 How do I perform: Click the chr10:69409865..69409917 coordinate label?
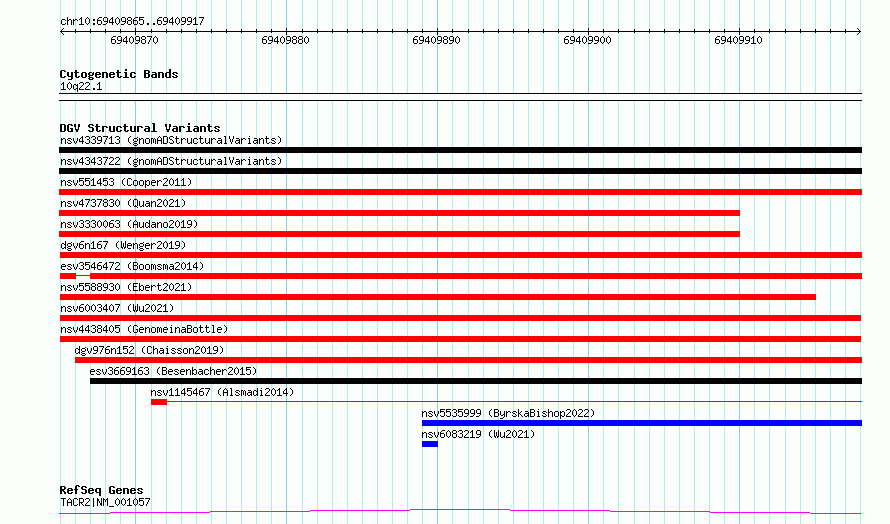click(x=132, y=21)
